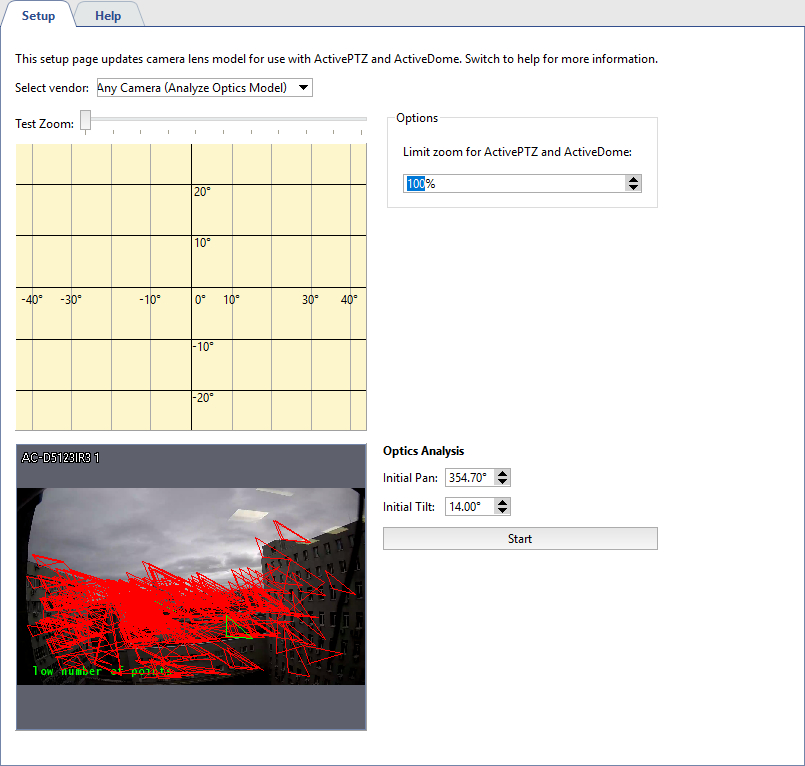Decrement Initial Pan using the down arrow

click(x=503, y=483)
